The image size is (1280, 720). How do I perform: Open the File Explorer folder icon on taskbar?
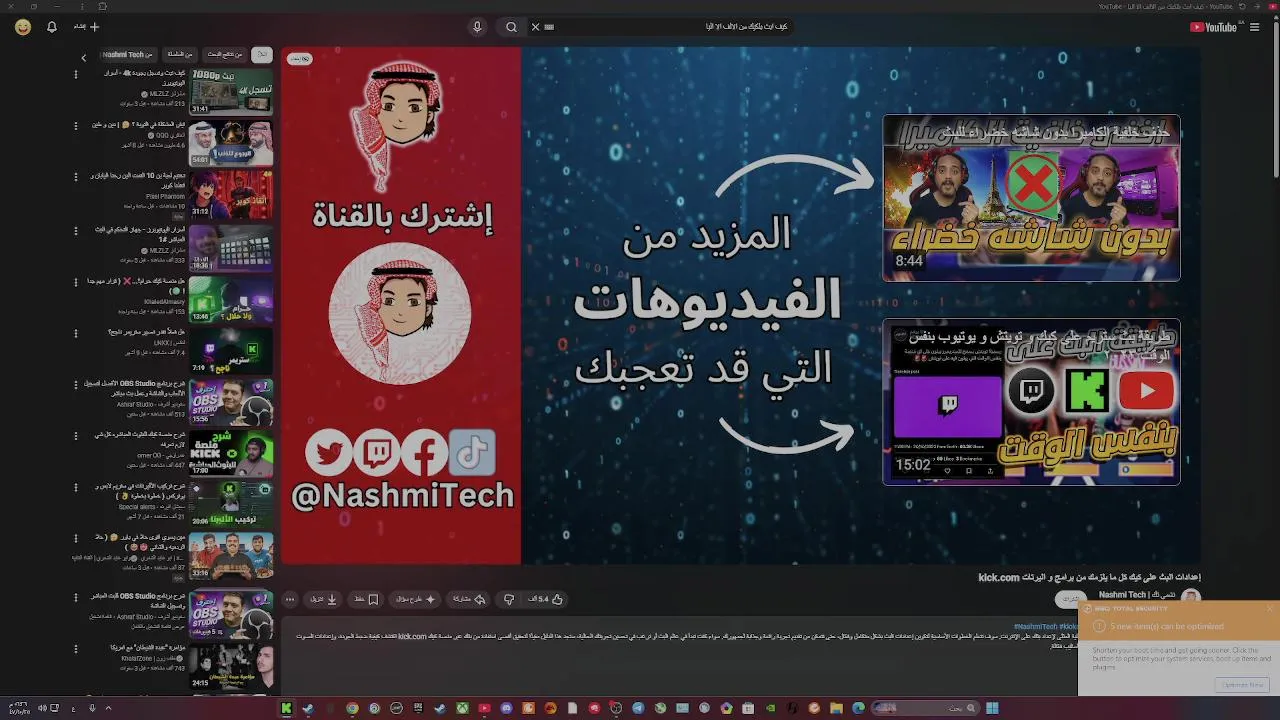coord(836,708)
